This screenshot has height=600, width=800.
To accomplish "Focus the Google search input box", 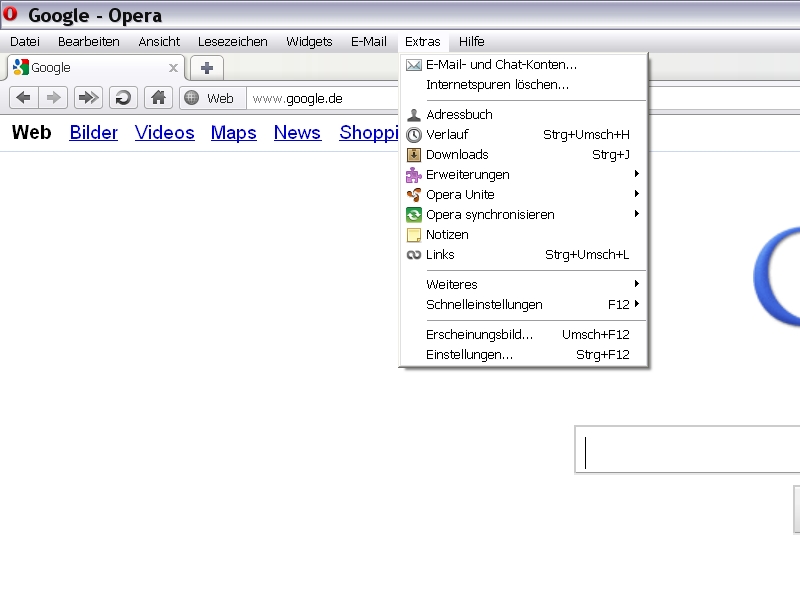I will pos(687,450).
